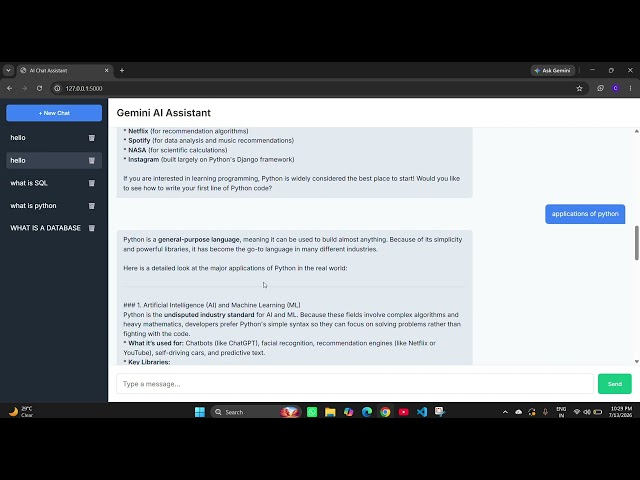The image size is (640, 480).
Task: Send the message
Action: point(614,384)
